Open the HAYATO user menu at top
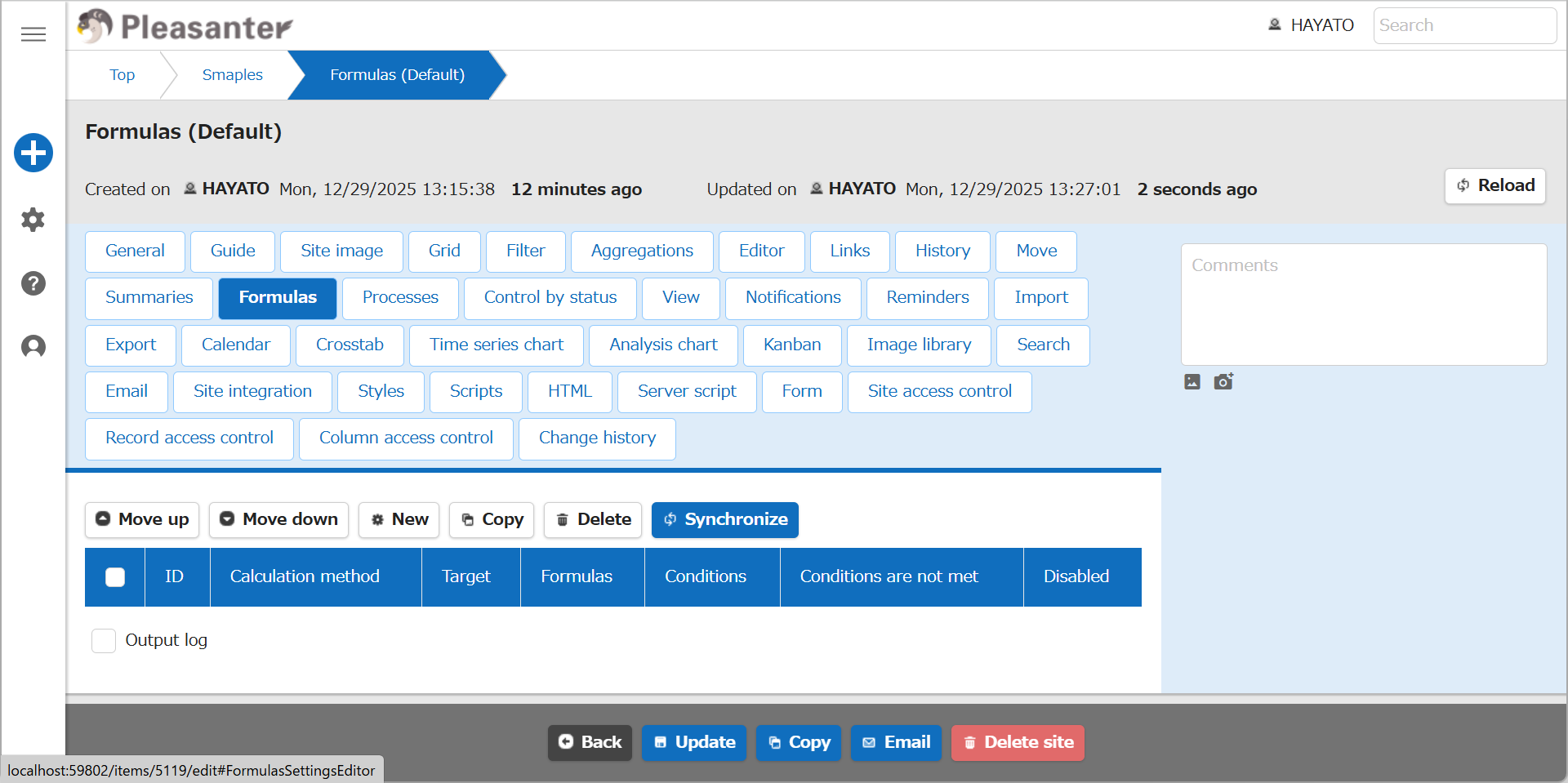This screenshot has width=1568, height=783. (x=1311, y=25)
